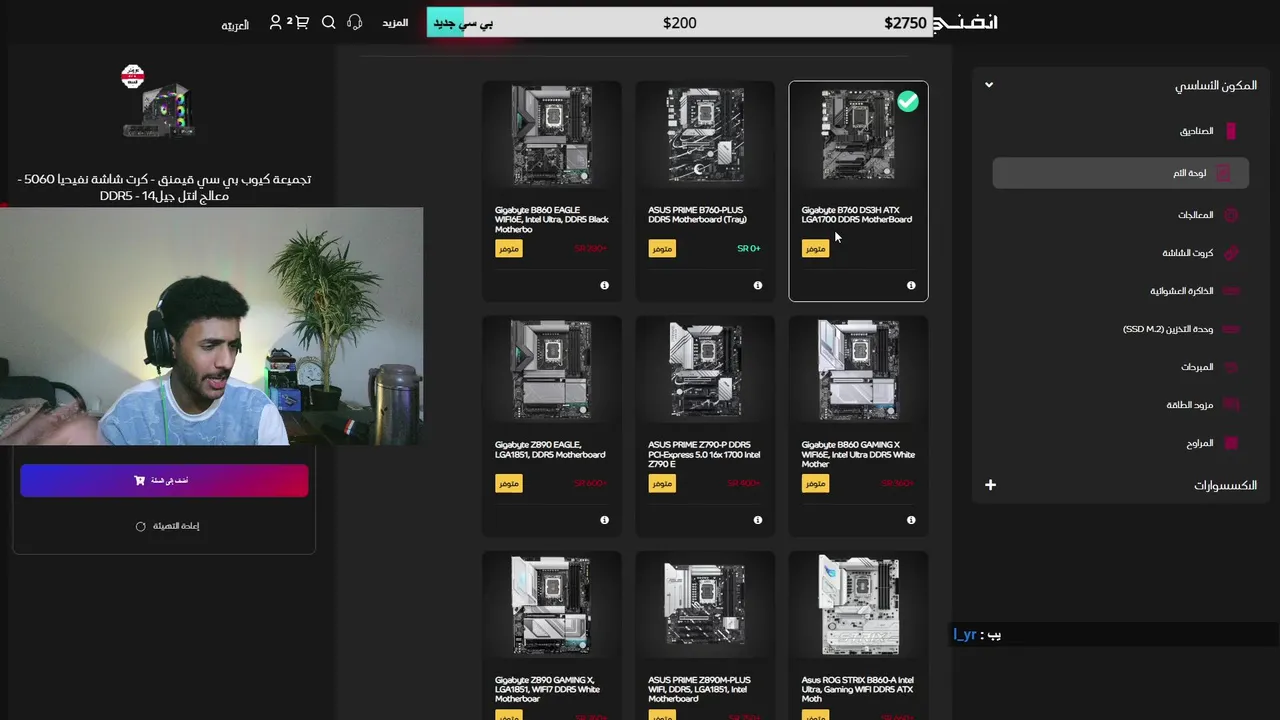Uncheck the selected Gigabyte B760 DS3H checkmark
The height and width of the screenshot is (720, 1280).
[x=907, y=101]
